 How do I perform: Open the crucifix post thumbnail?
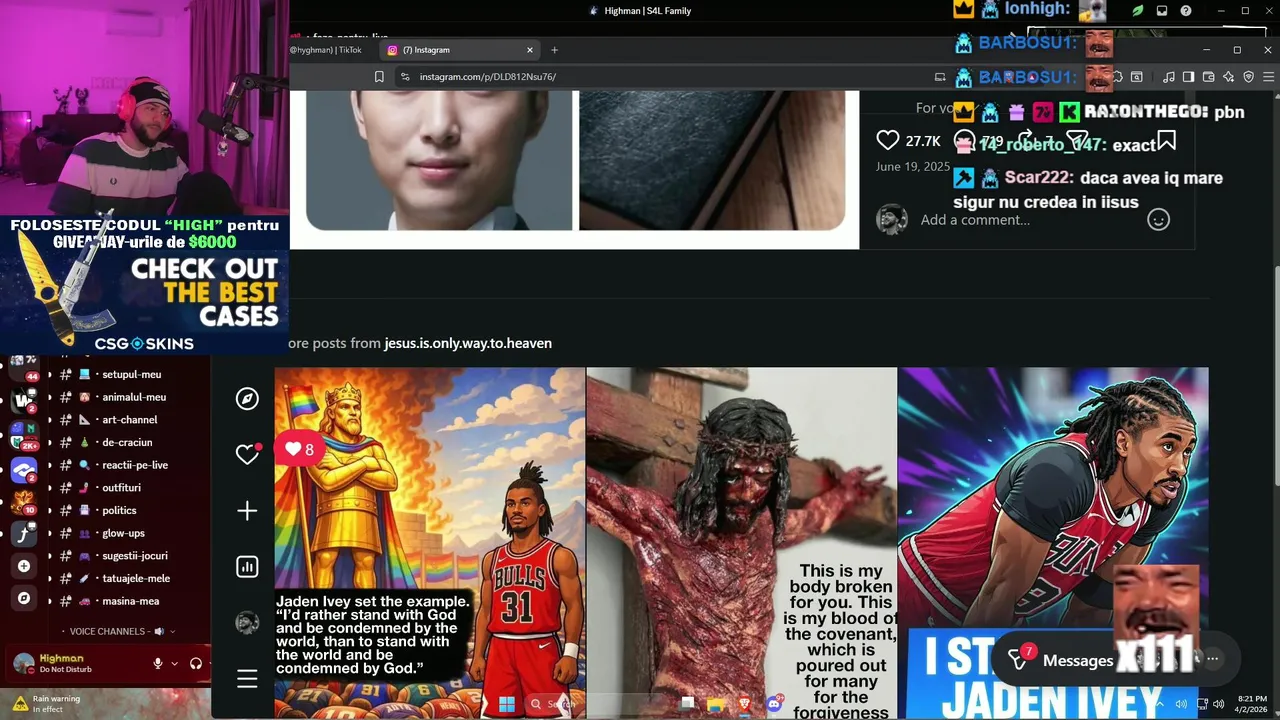(x=741, y=543)
